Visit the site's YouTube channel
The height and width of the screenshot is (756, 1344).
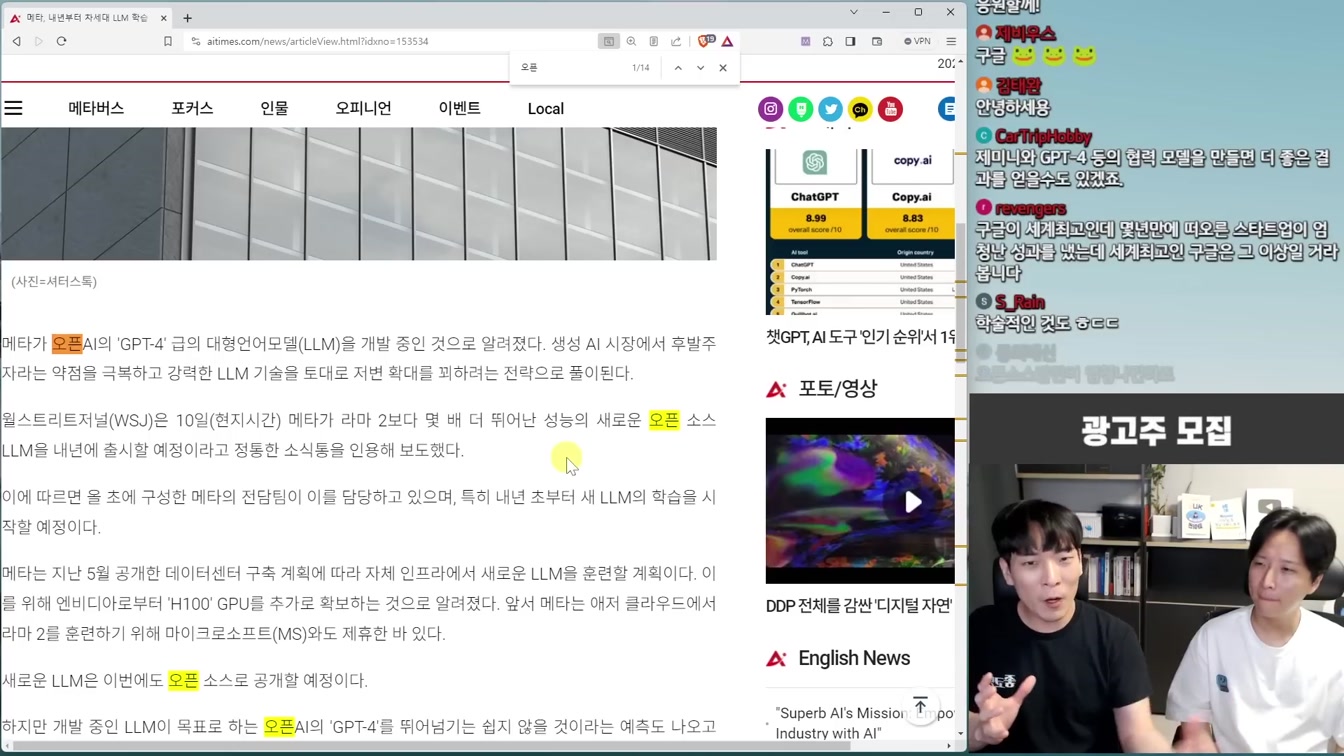[x=890, y=109]
